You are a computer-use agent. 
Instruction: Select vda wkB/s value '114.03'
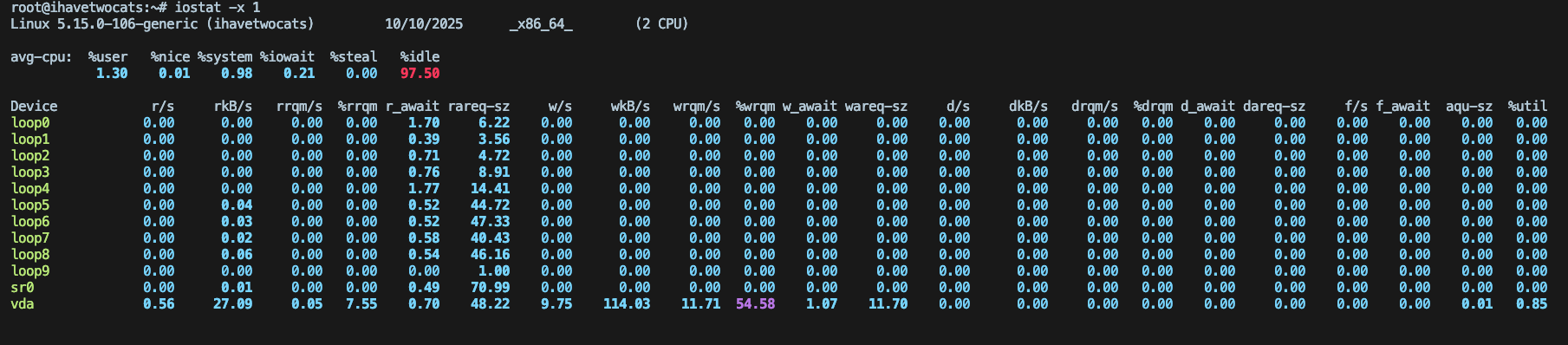[x=627, y=304]
